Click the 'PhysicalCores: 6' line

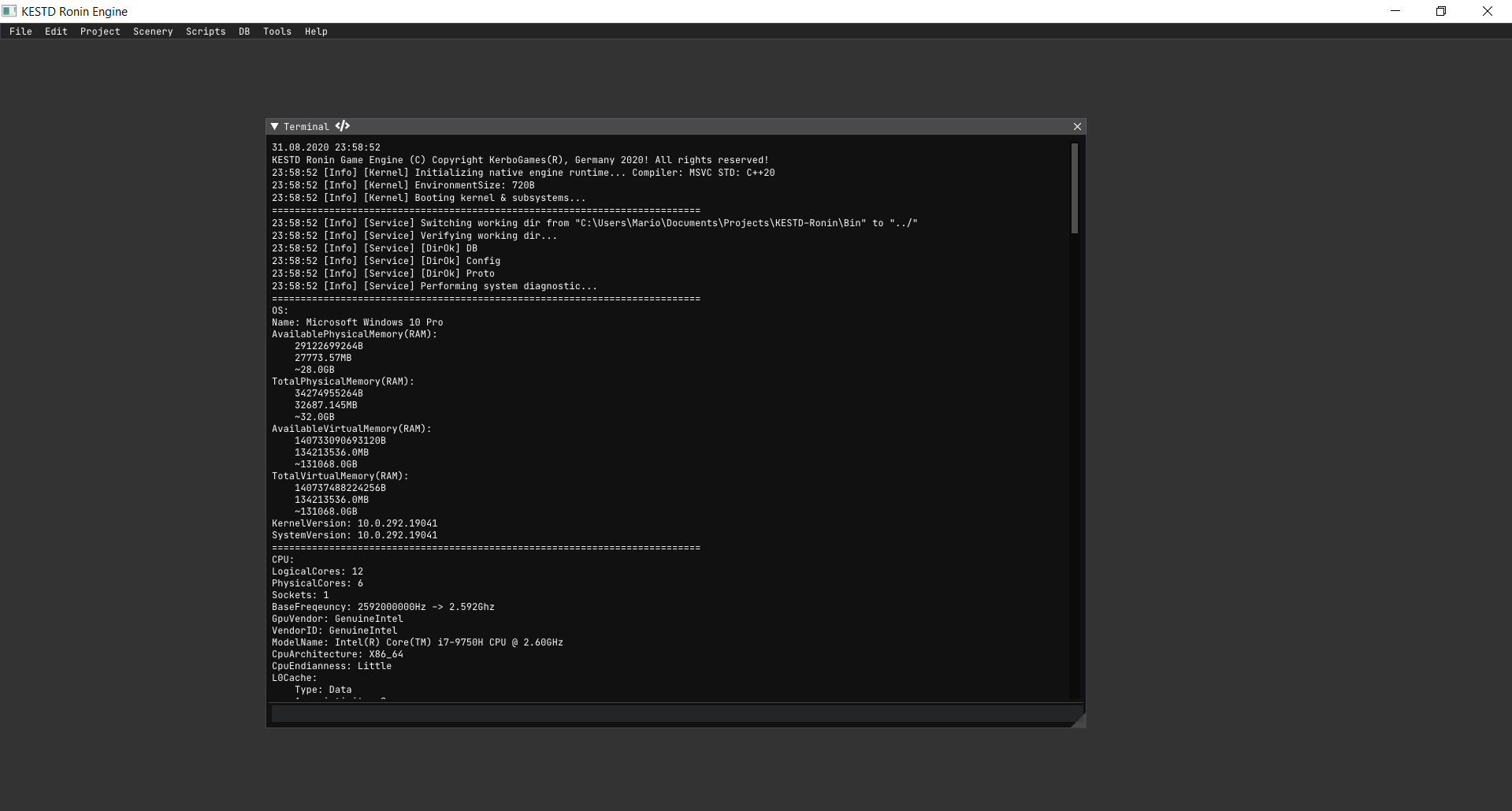(x=318, y=583)
